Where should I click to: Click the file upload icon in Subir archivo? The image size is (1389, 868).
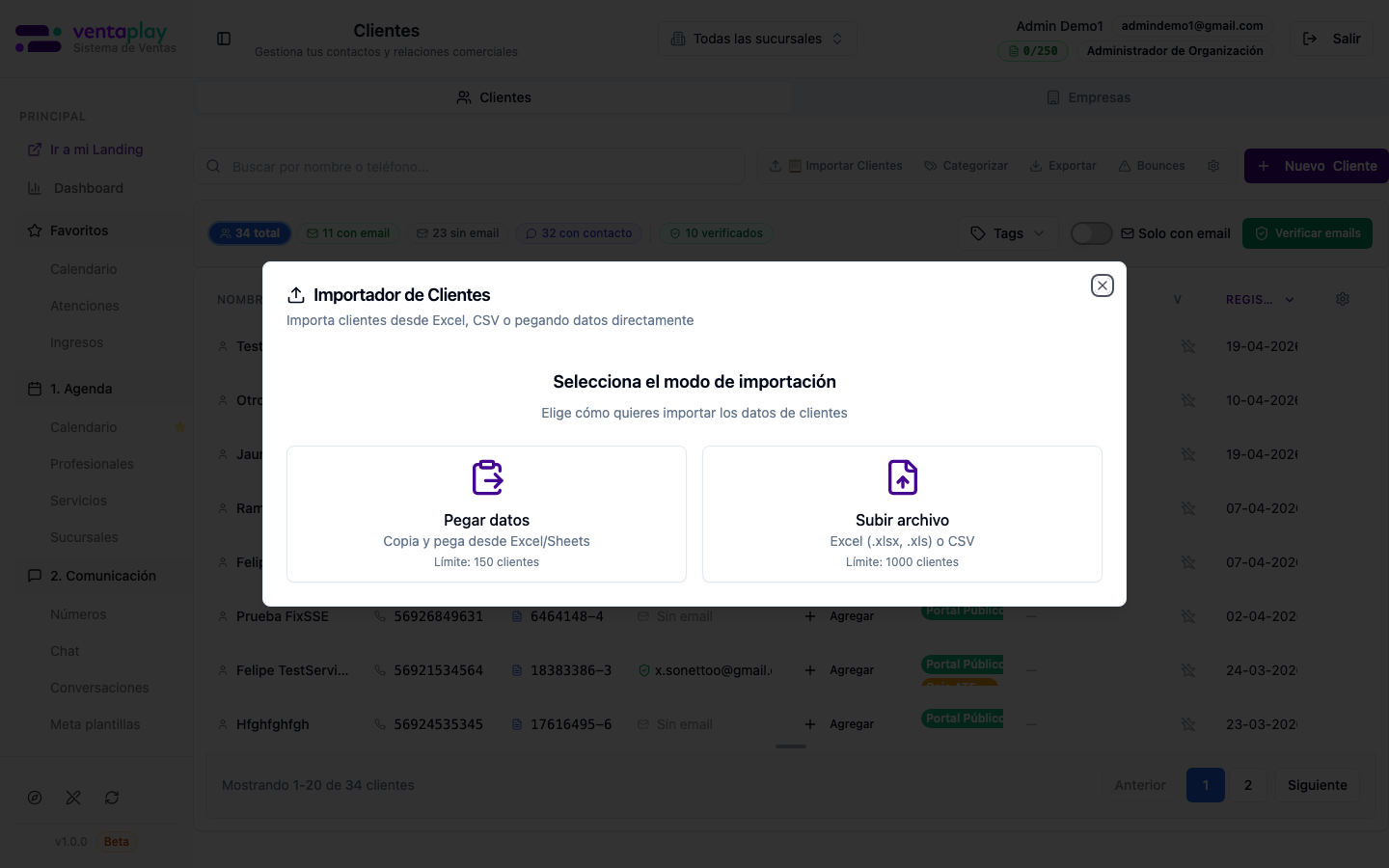click(903, 477)
